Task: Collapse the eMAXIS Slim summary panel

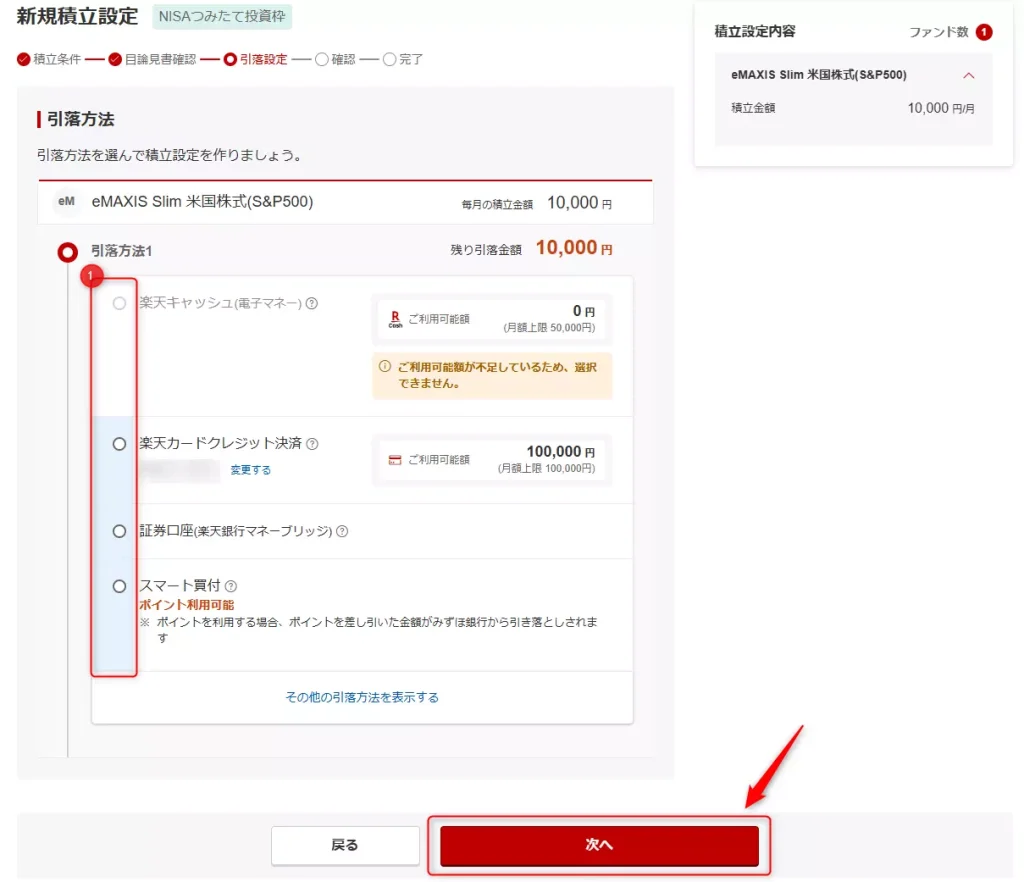Action: (968, 75)
